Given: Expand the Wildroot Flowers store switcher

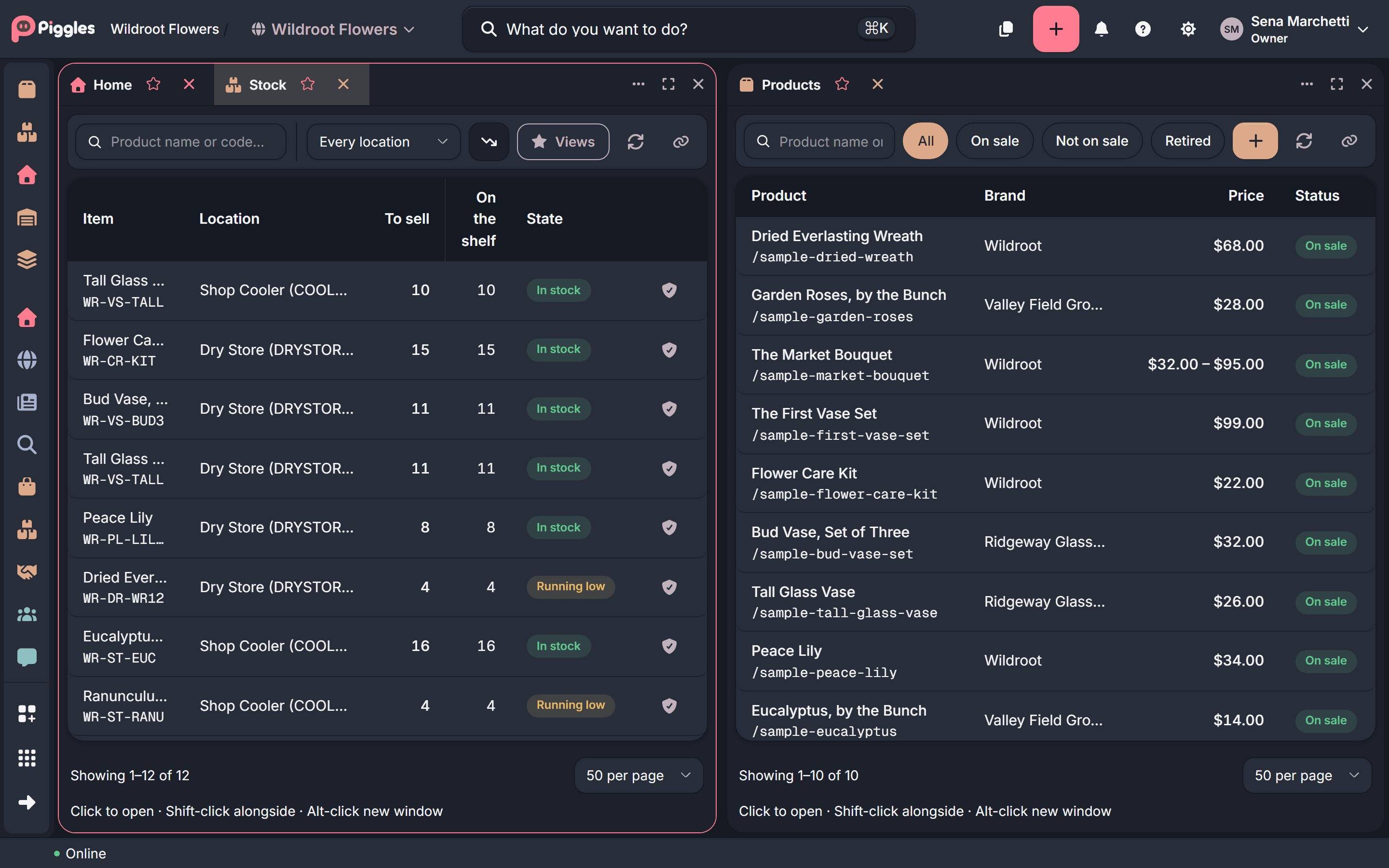Looking at the screenshot, I should (333, 29).
